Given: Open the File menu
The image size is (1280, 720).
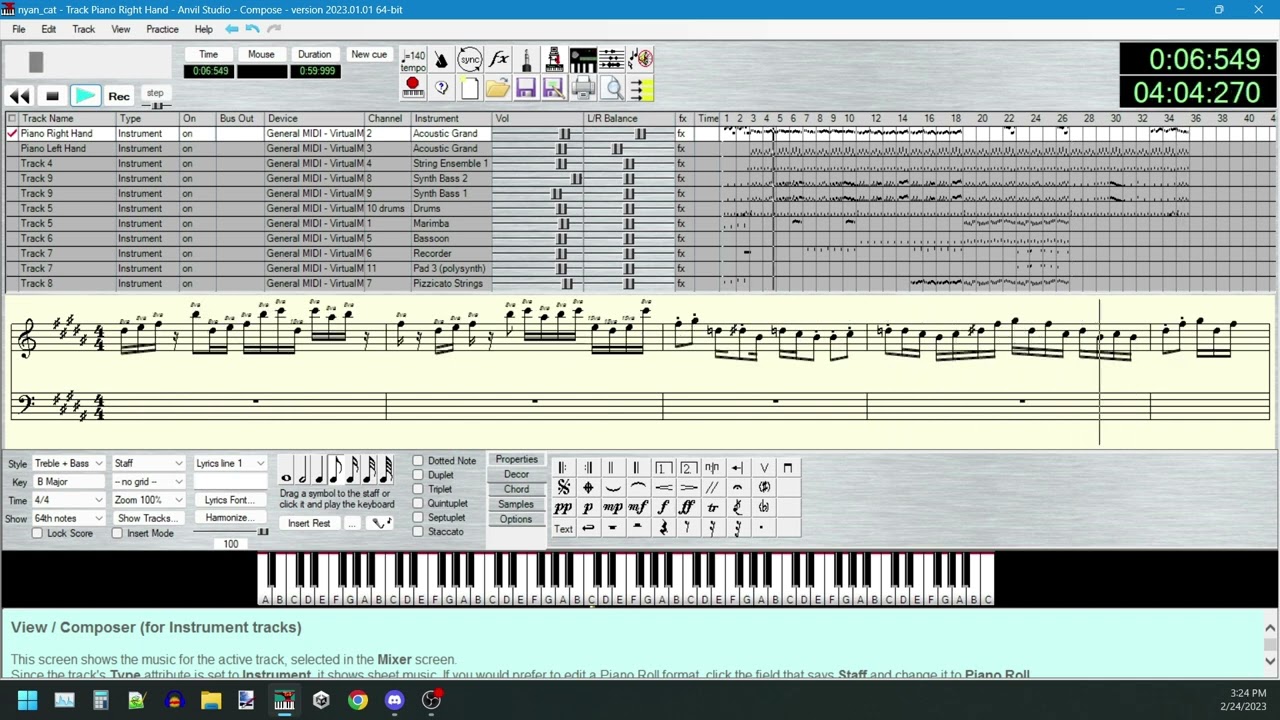Looking at the screenshot, I should pyautogui.click(x=19, y=29).
